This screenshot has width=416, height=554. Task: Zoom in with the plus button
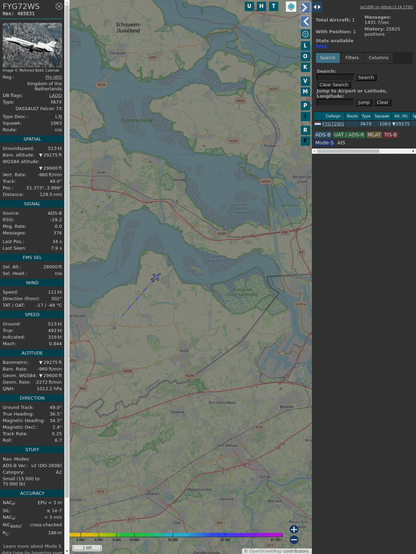point(294,529)
